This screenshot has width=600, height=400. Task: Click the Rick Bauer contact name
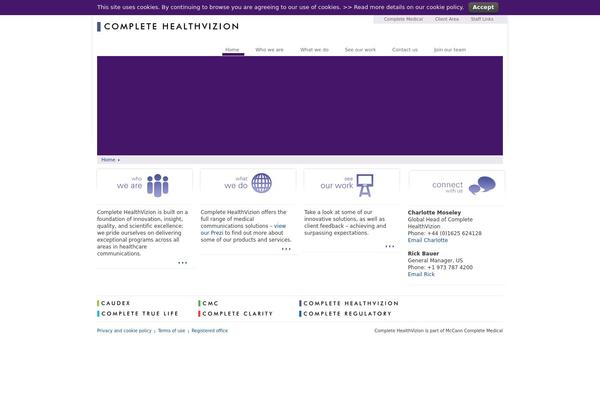coord(423,254)
